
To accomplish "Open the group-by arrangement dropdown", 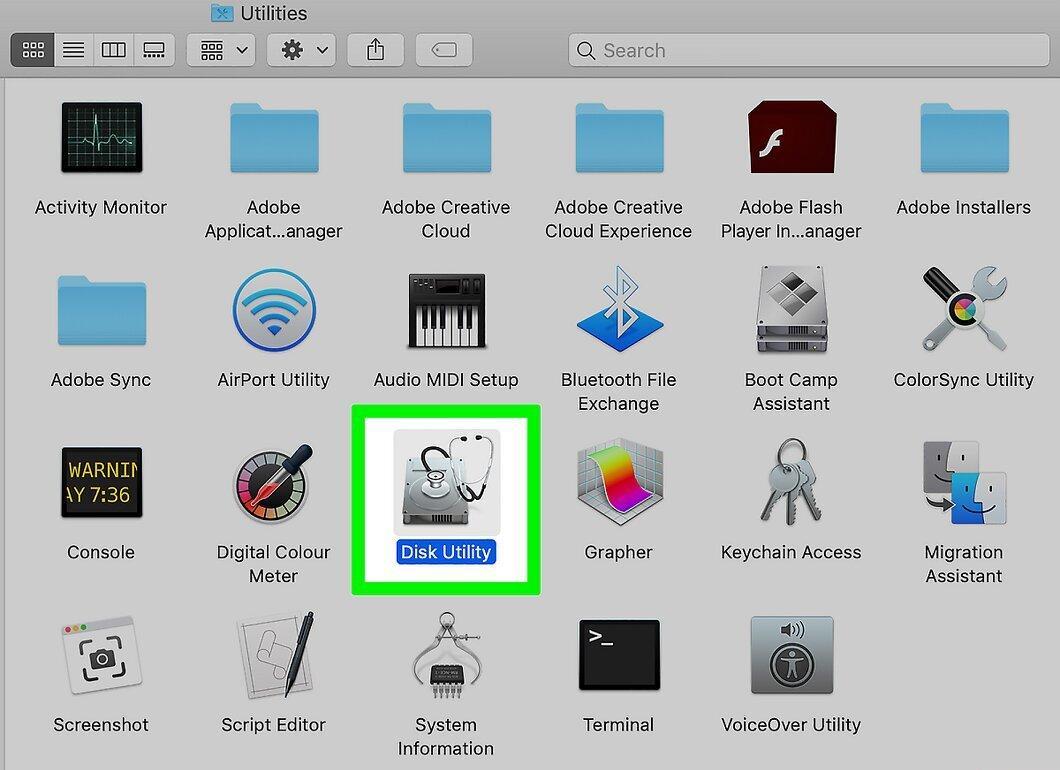I will pyautogui.click(x=221, y=50).
